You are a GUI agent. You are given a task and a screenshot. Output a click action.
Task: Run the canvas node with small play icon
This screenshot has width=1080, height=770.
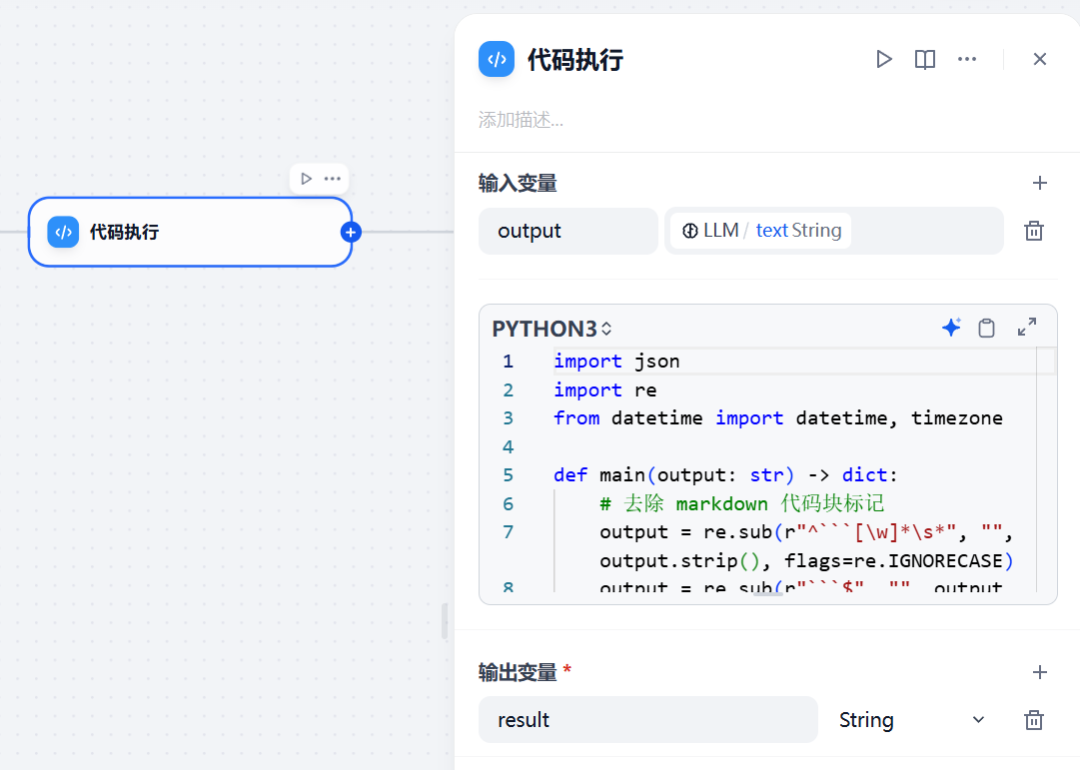coord(307,178)
